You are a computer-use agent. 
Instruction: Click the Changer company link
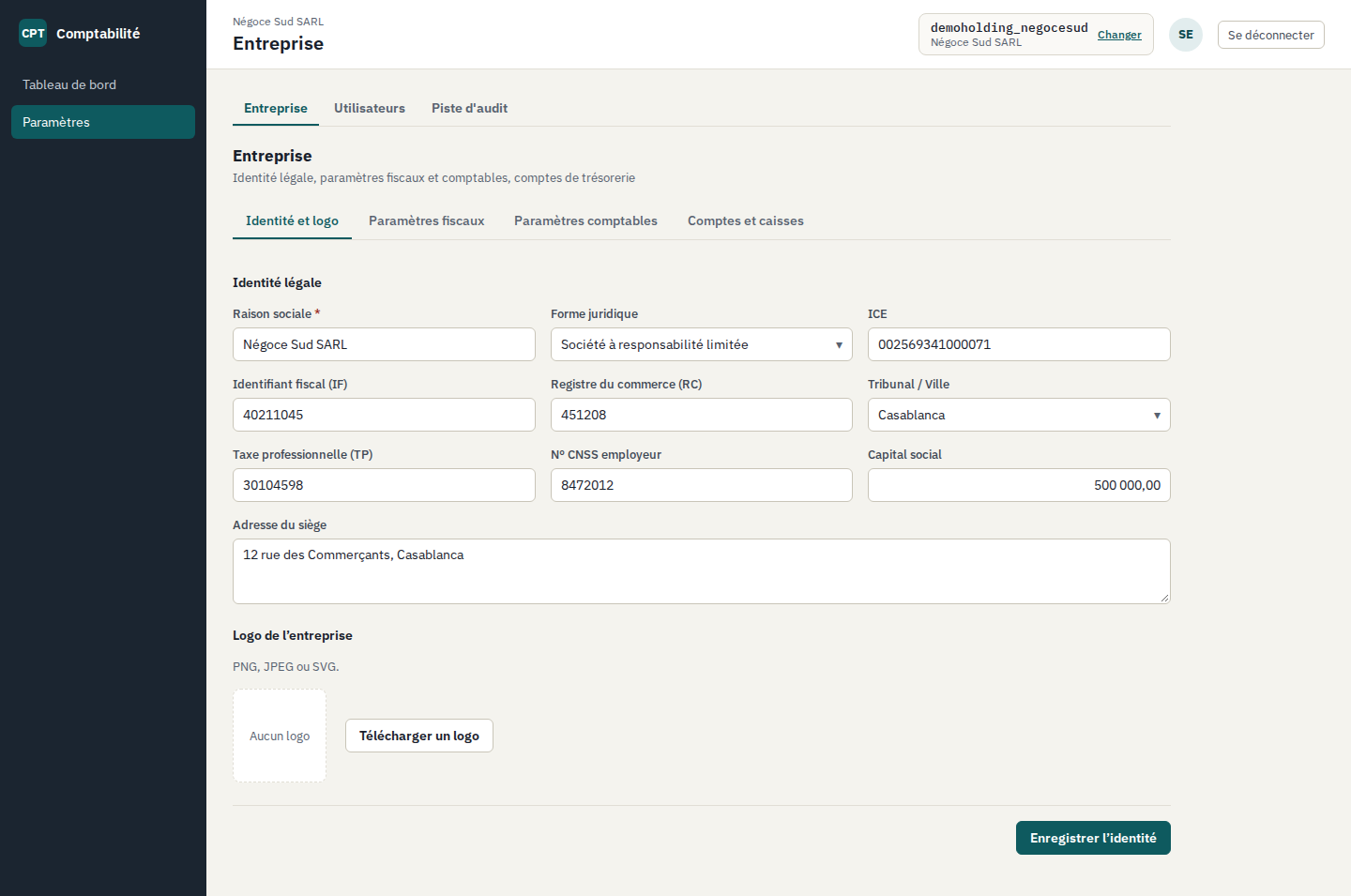[x=1119, y=35]
